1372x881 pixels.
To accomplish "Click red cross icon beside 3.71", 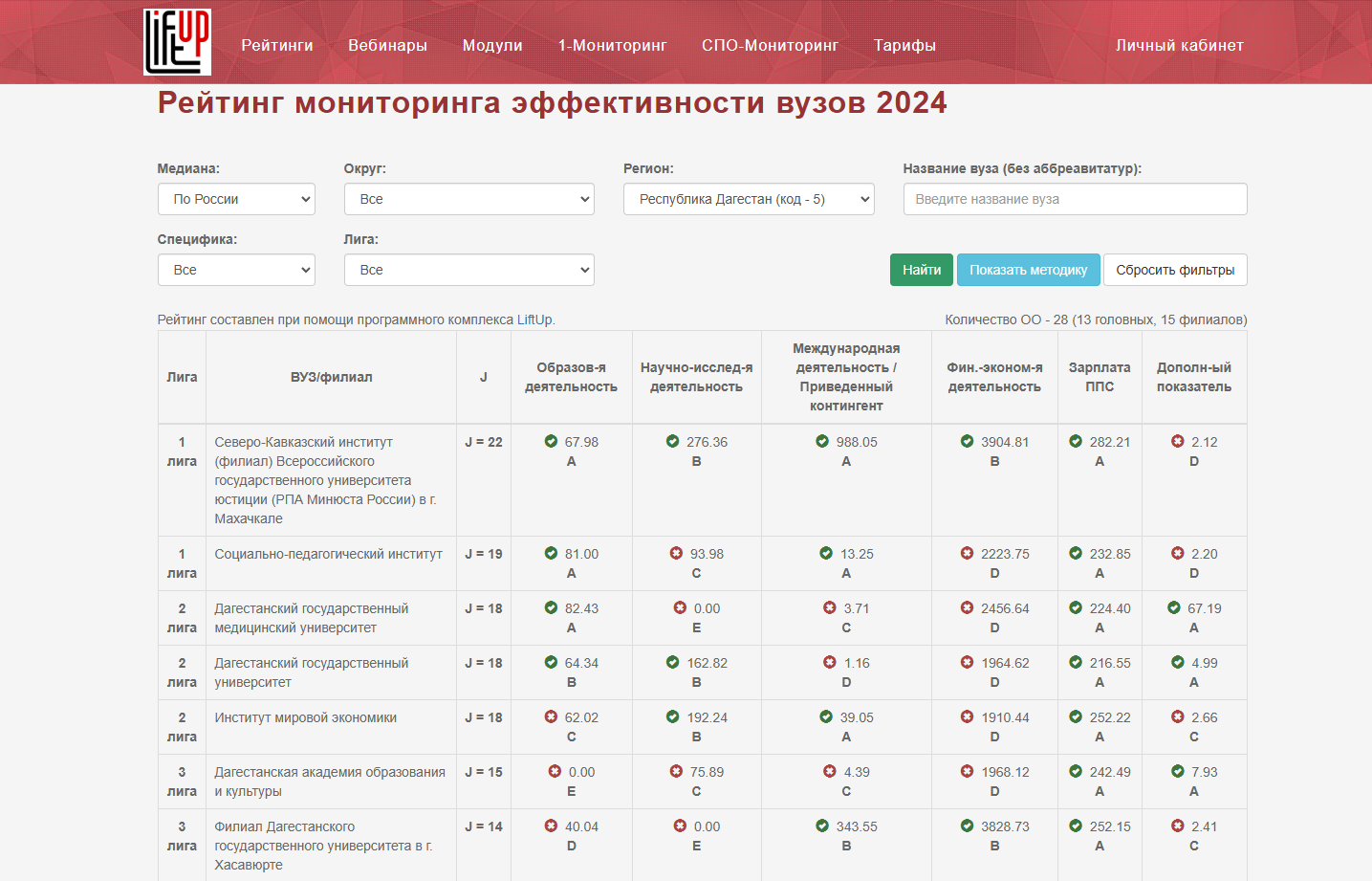I will pos(830,608).
